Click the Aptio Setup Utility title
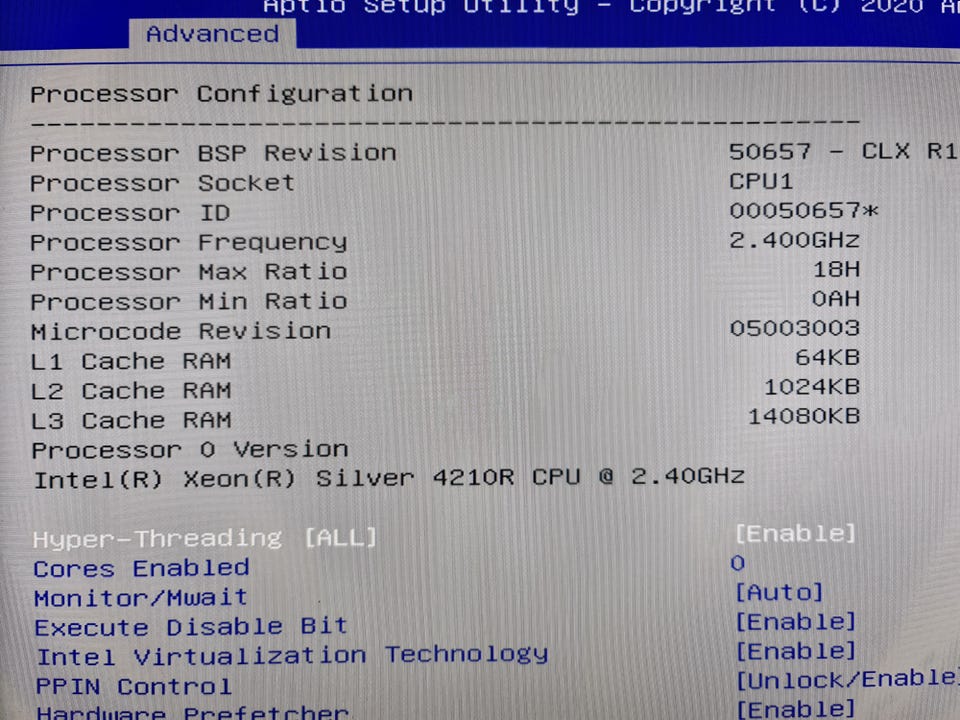This screenshot has height=720, width=960. pyautogui.click(x=421, y=6)
